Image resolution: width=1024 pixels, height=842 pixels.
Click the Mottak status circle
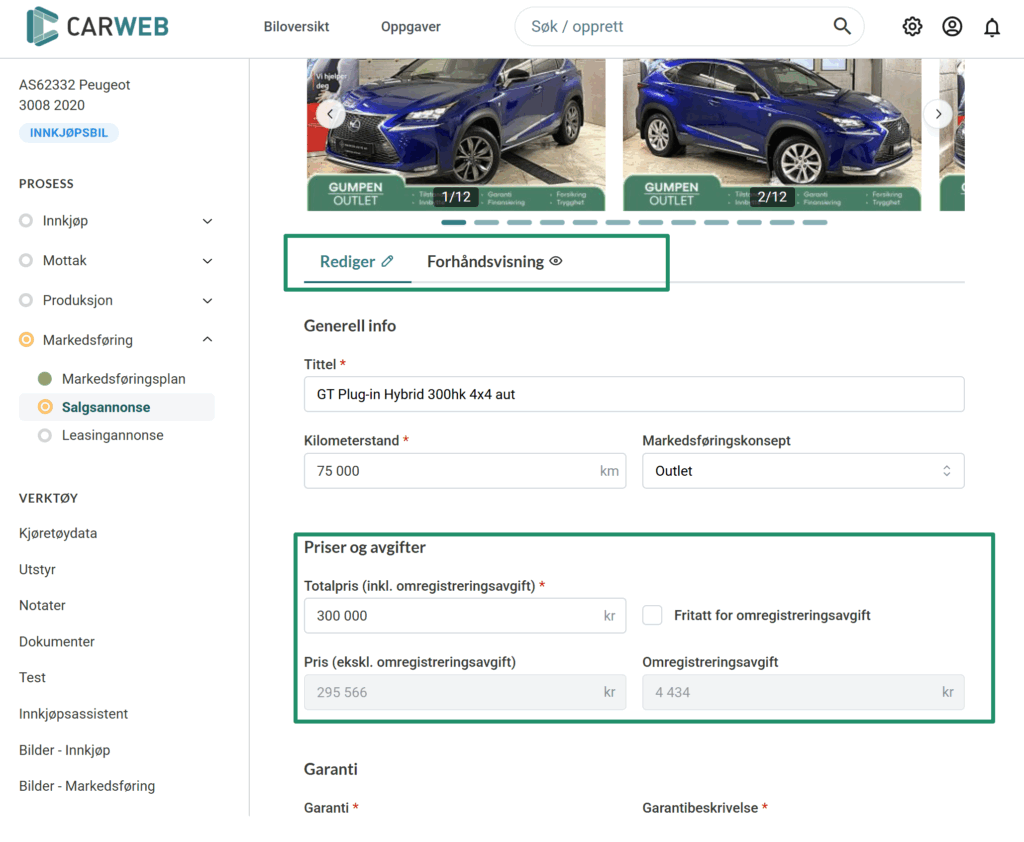click(x=26, y=261)
